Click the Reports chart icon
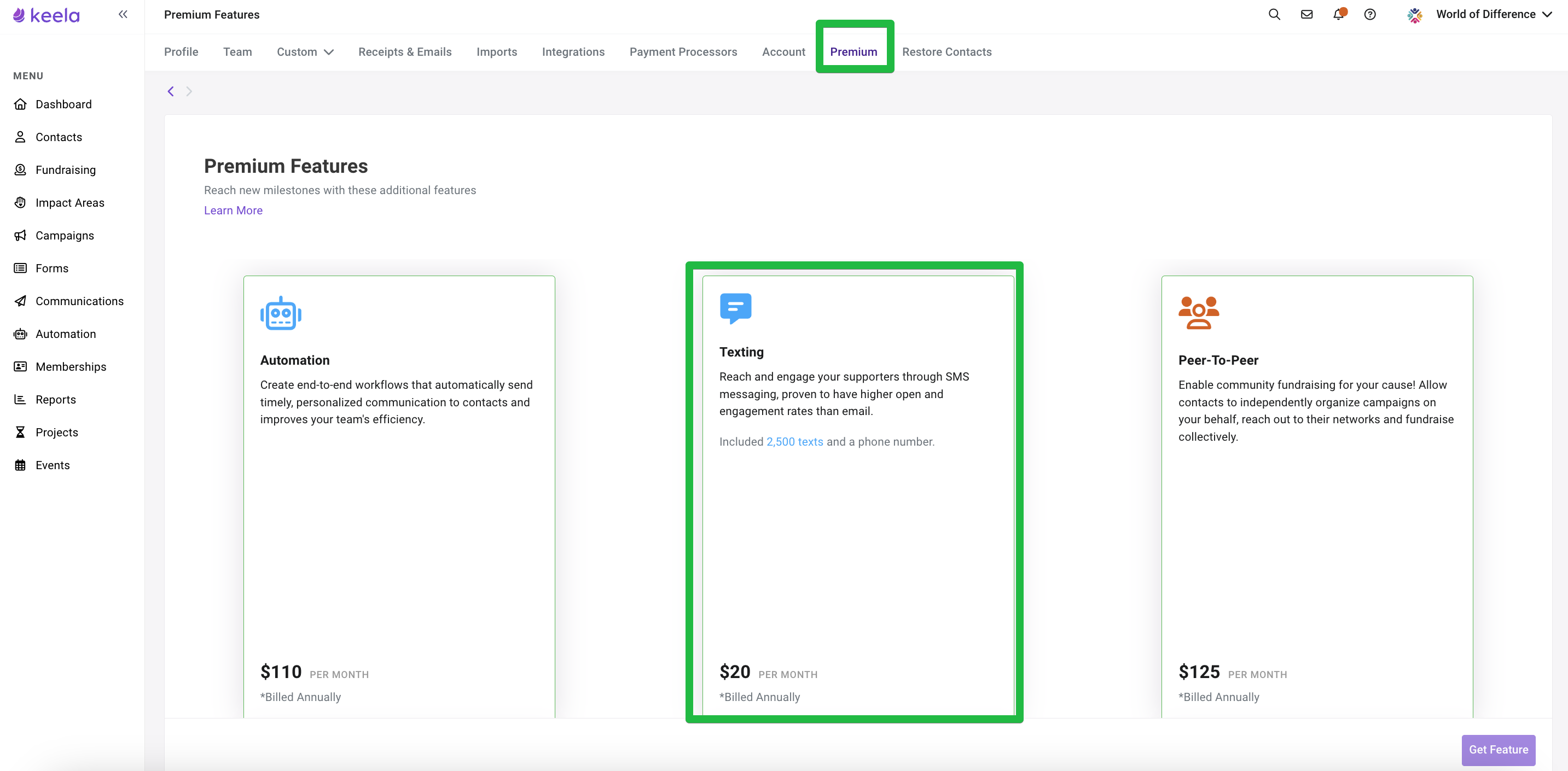Image resolution: width=1568 pixels, height=771 pixels. pyautogui.click(x=20, y=399)
